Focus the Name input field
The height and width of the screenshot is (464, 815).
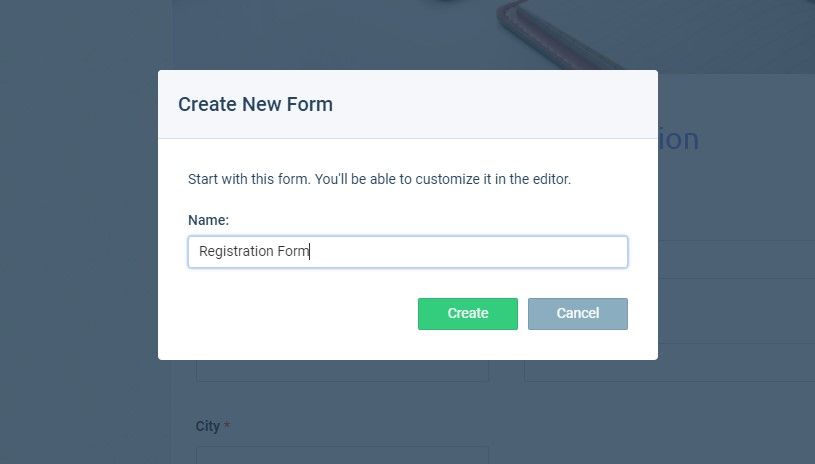point(408,251)
